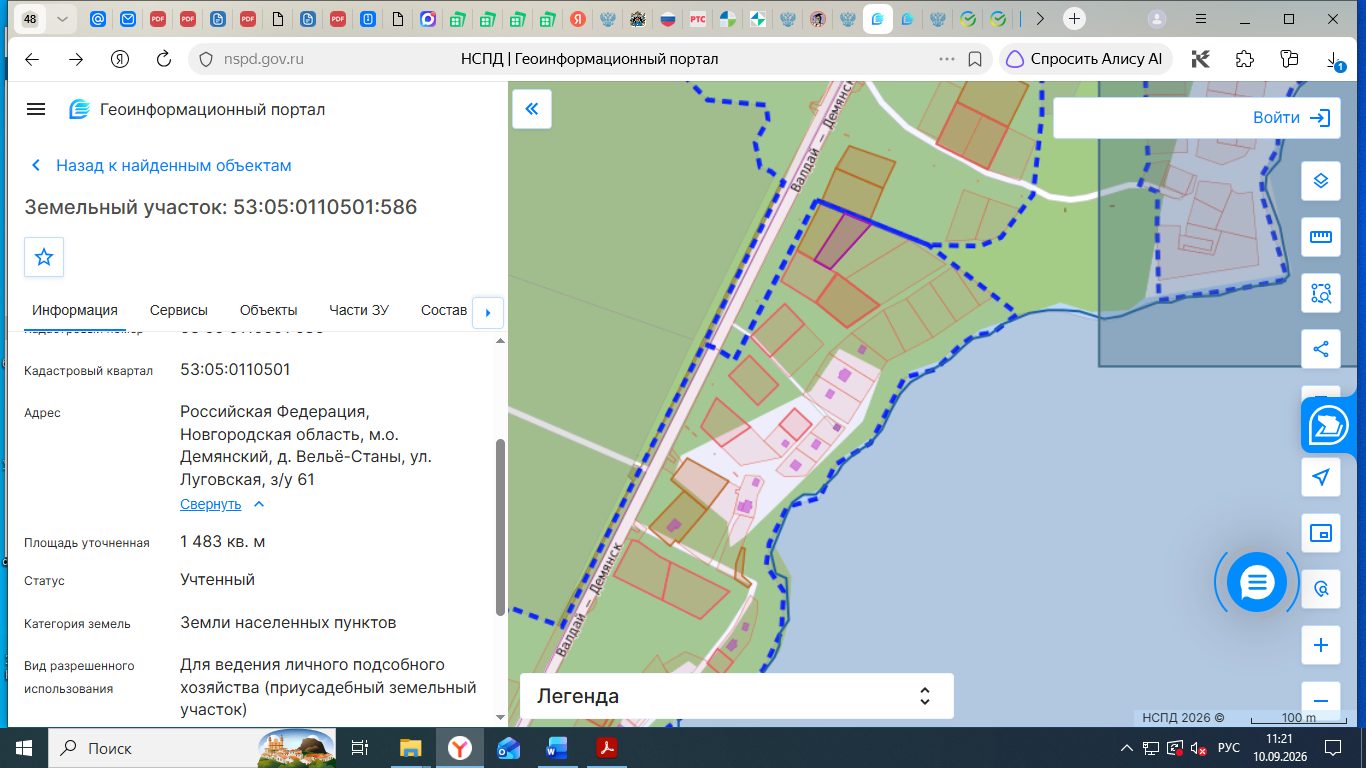The width and height of the screenshot is (1366, 768).
Task: Switch to the Части ЗУ tab
Action: click(x=359, y=310)
